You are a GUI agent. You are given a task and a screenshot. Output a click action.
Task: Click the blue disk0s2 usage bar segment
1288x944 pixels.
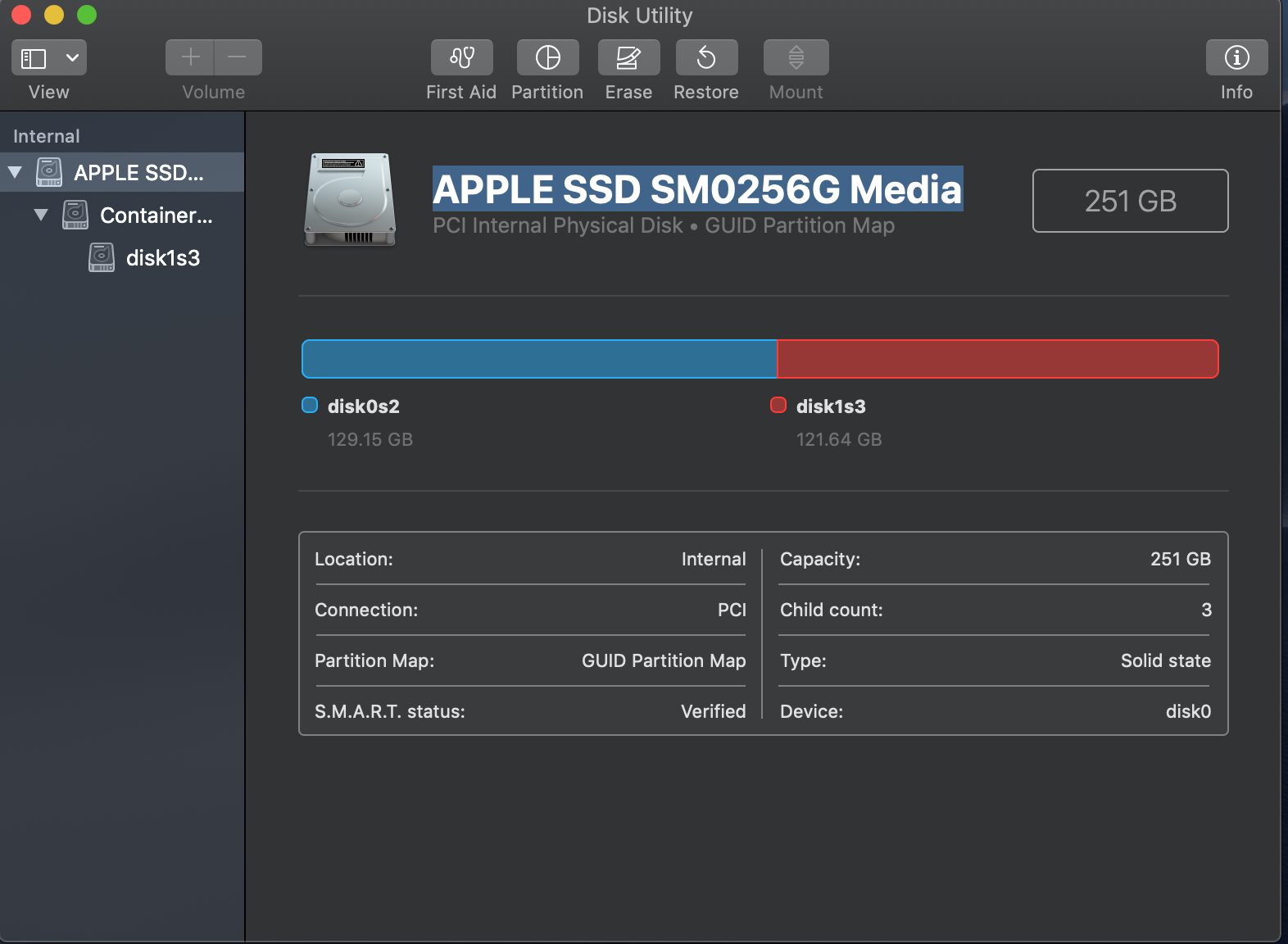pyautogui.click(x=539, y=359)
